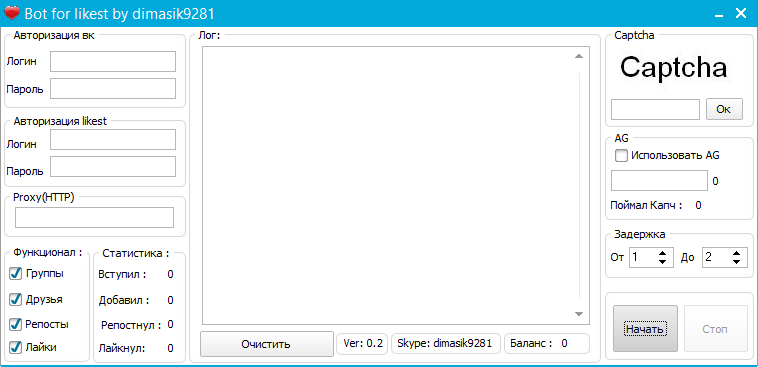Click the Skype: dimasik9281 label

coord(445,344)
